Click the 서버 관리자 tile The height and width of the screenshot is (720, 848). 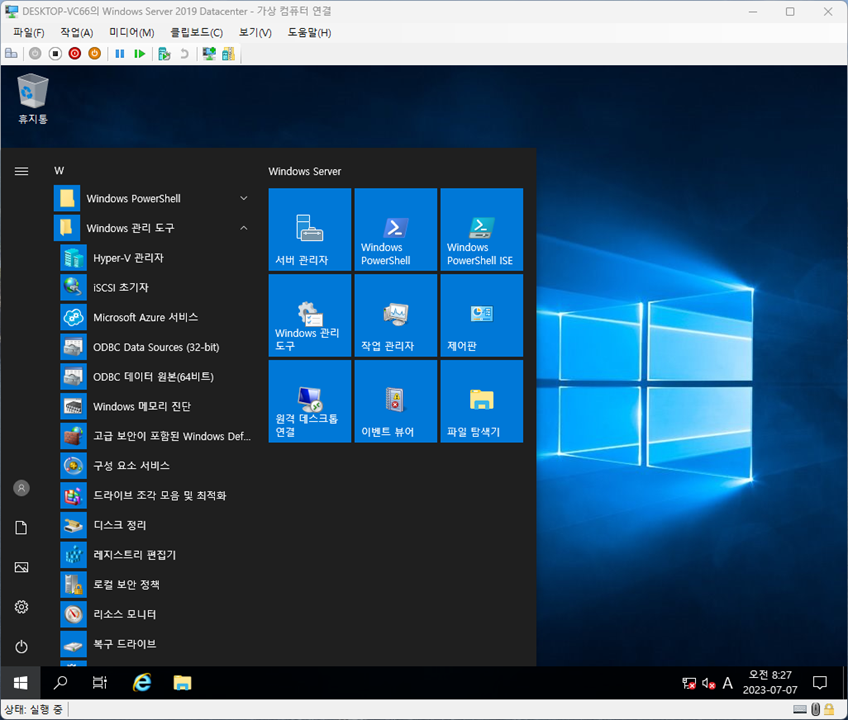310,229
